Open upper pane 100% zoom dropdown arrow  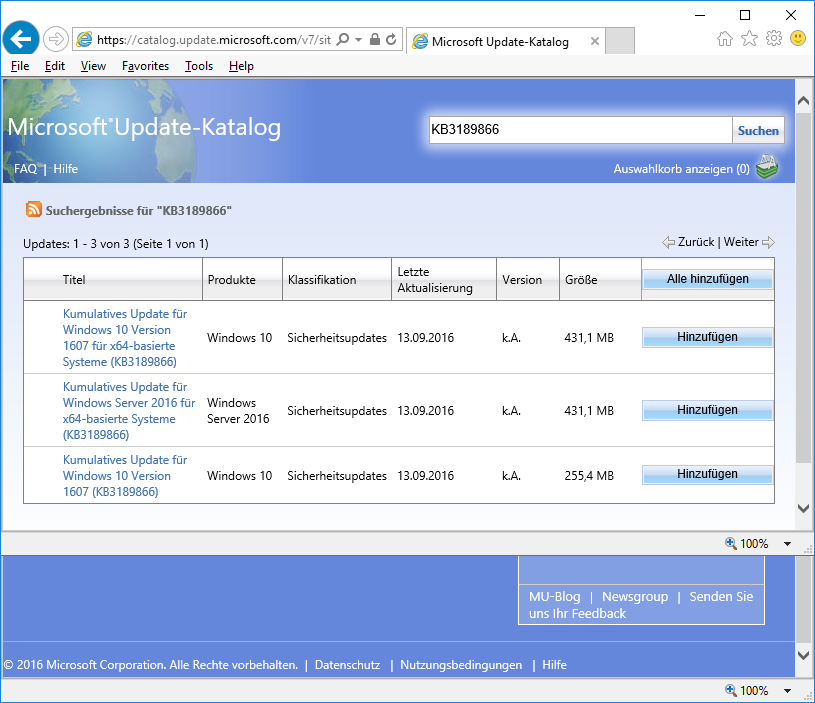[787, 544]
